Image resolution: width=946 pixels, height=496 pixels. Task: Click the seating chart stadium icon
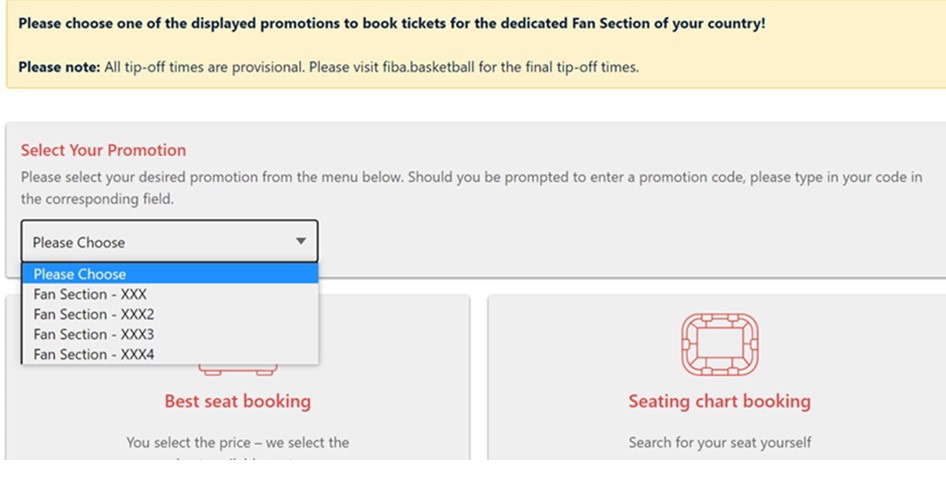[719, 345]
